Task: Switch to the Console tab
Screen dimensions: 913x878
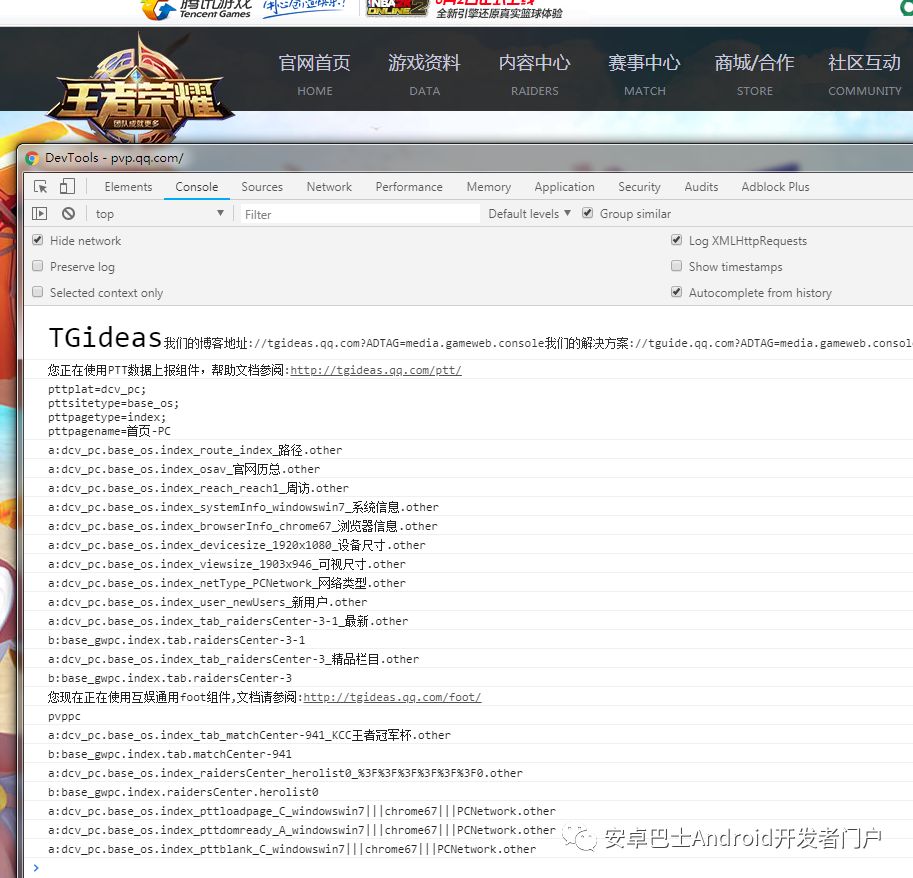Action: pyautogui.click(x=197, y=187)
